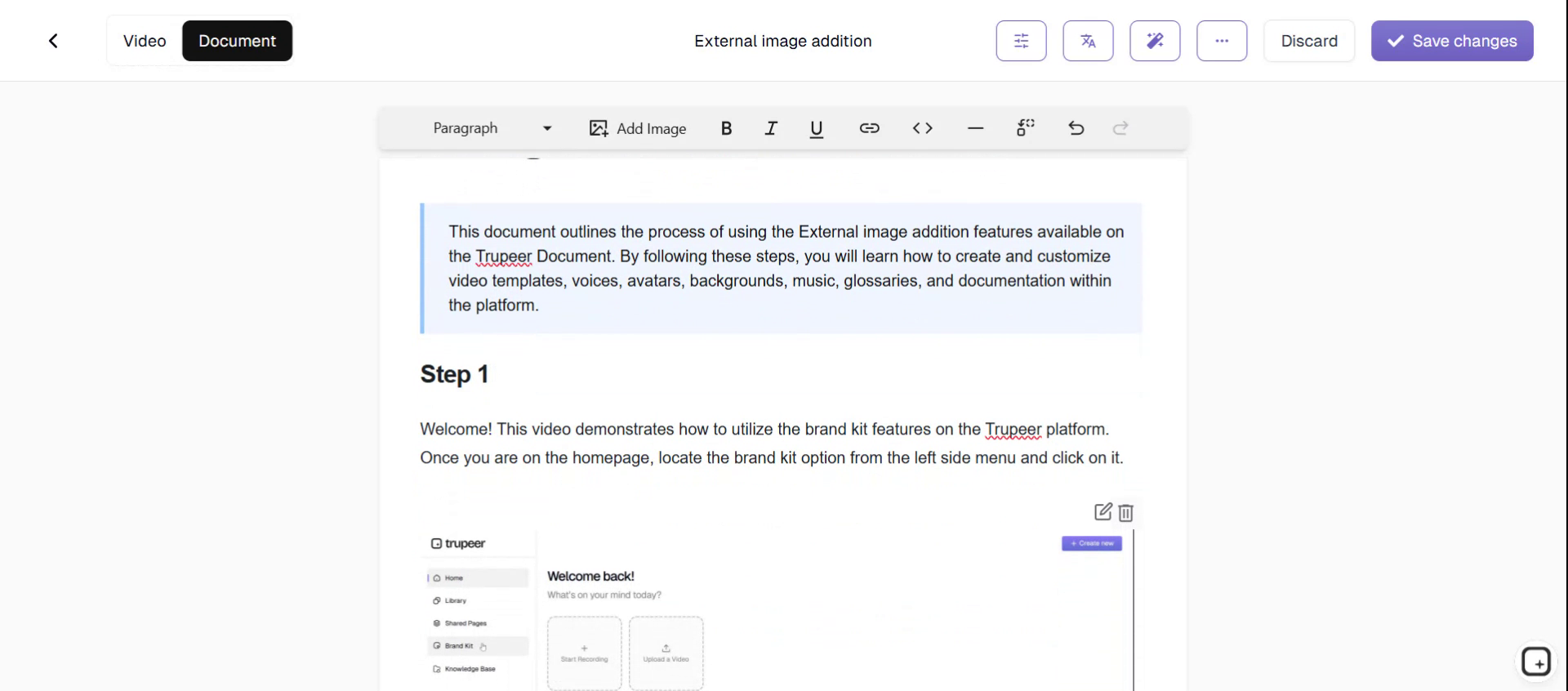This screenshot has height=691, width=1568.
Task: Edit the Step 1 screenshot image
Action: (1102, 512)
